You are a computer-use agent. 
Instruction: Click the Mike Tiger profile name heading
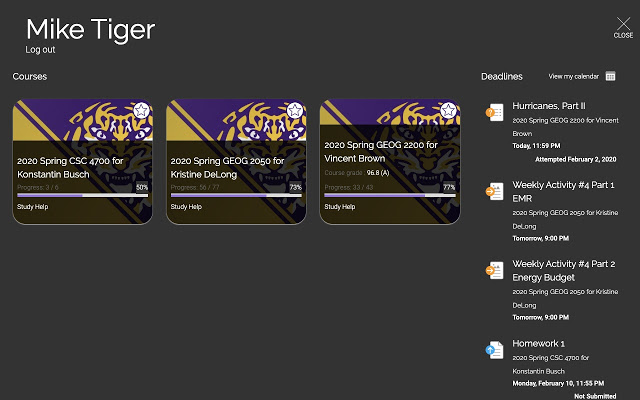pyautogui.click(x=90, y=29)
